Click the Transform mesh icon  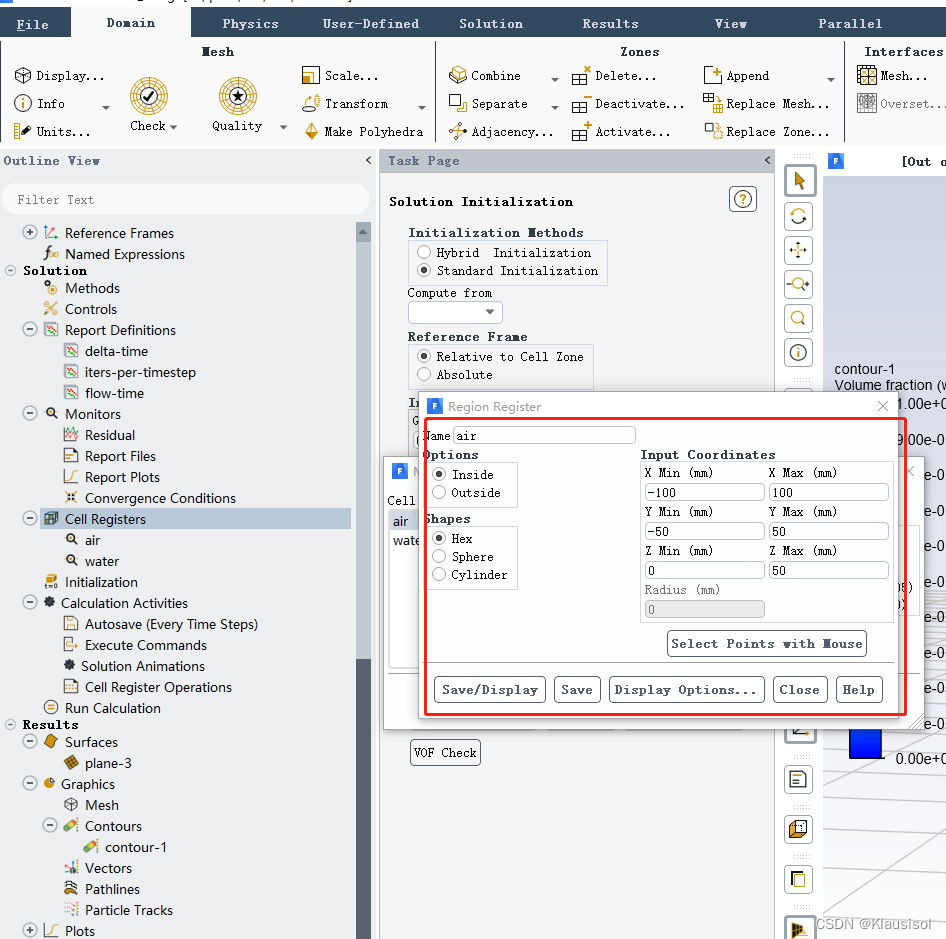[311, 104]
